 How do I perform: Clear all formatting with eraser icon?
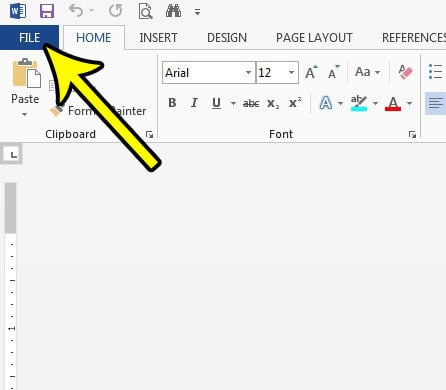click(x=405, y=72)
